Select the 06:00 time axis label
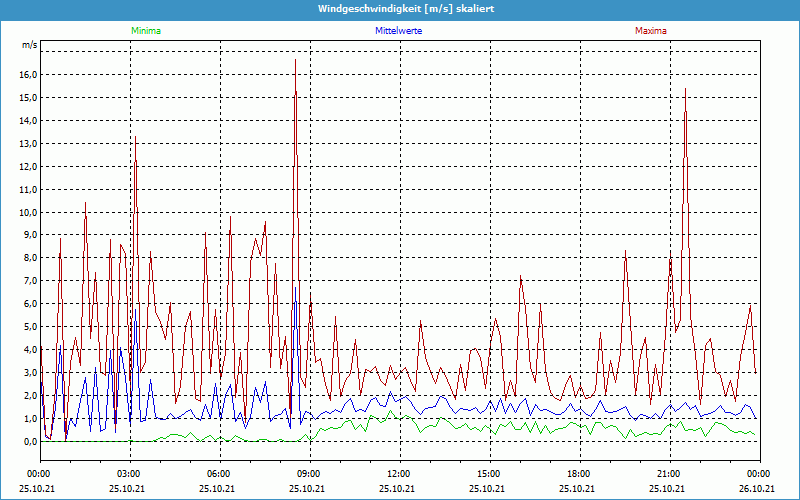Viewport: 800px width, 500px height. coord(219,474)
